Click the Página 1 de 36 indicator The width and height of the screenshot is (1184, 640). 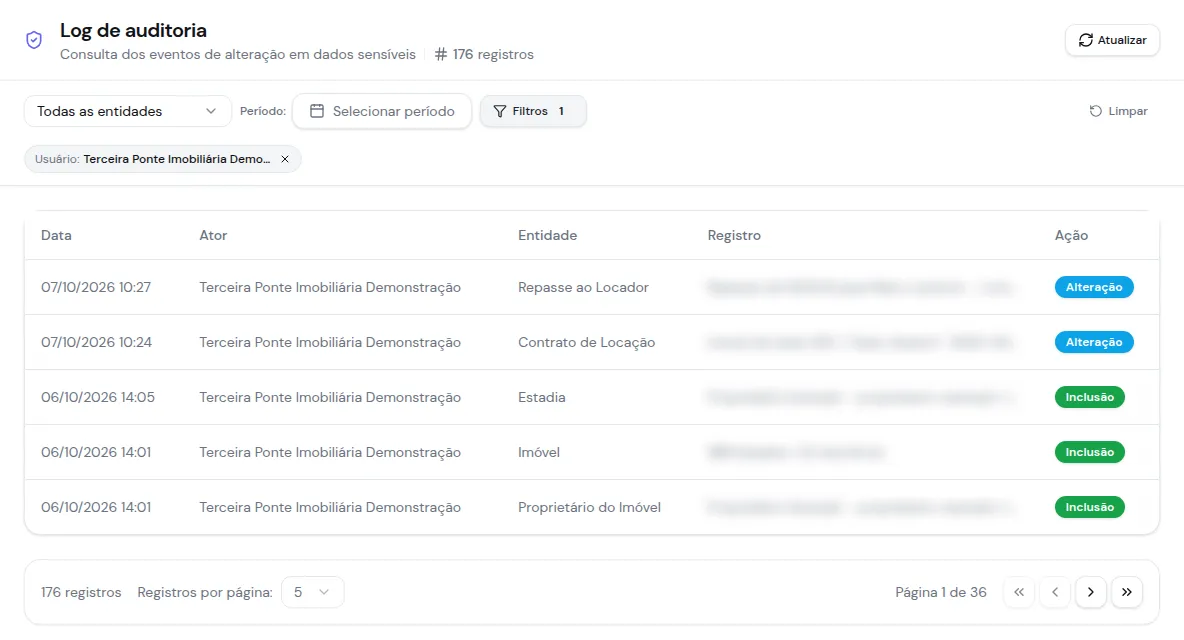coord(941,592)
